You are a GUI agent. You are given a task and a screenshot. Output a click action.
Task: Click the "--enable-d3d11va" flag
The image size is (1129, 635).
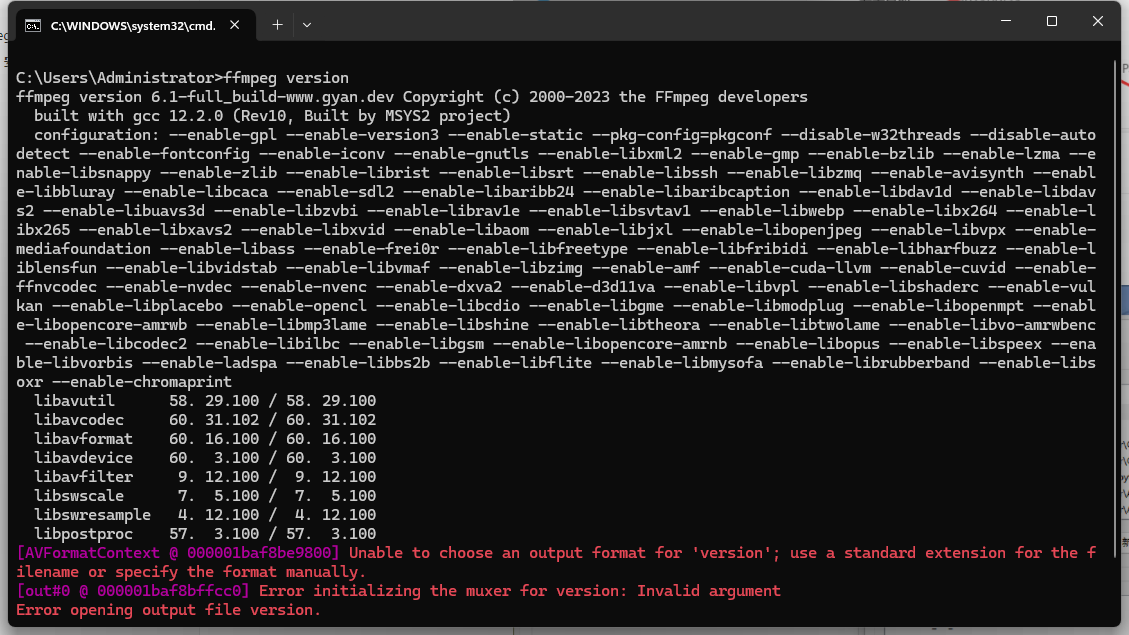pyautogui.click(x=583, y=287)
